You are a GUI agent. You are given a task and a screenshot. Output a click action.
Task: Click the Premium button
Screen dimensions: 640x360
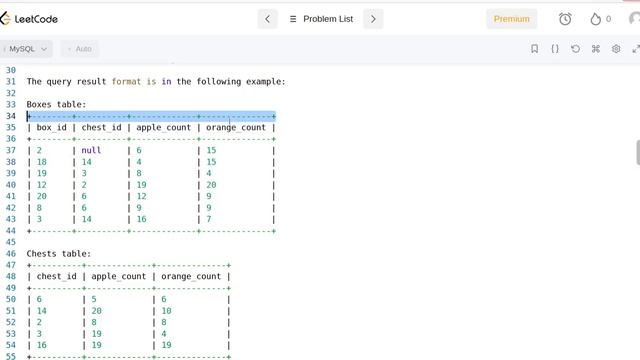511,19
